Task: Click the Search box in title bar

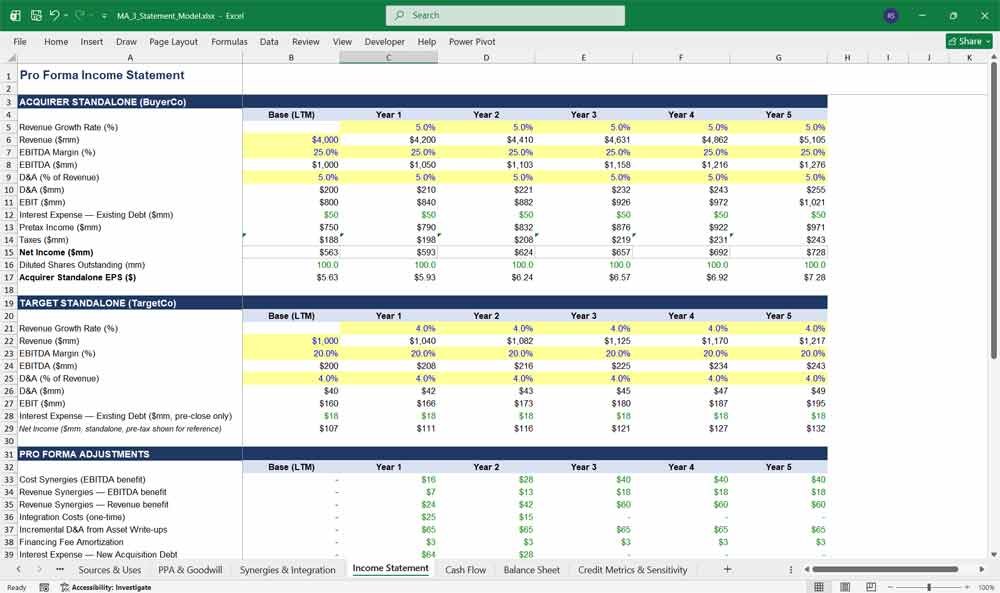Action: pos(505,15)
